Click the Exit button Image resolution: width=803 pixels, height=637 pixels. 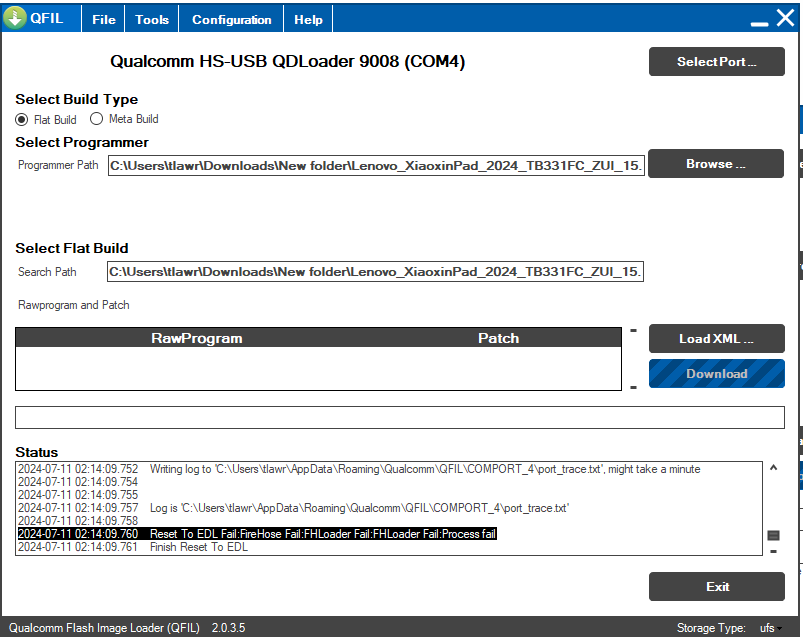click(x=716, y=586)
